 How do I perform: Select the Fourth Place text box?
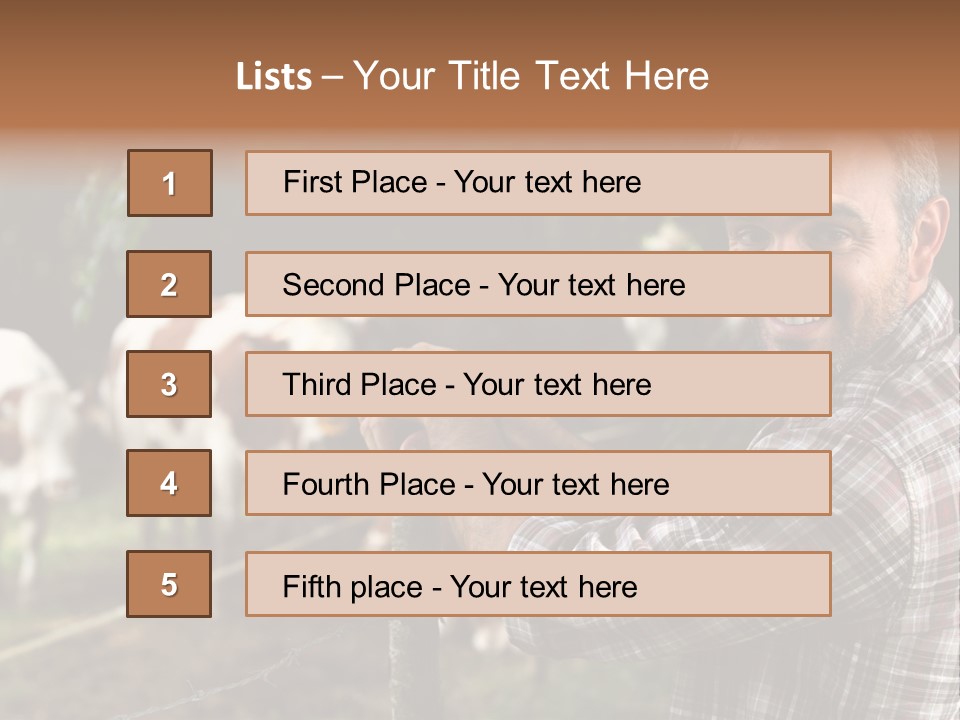coord(538,484)
